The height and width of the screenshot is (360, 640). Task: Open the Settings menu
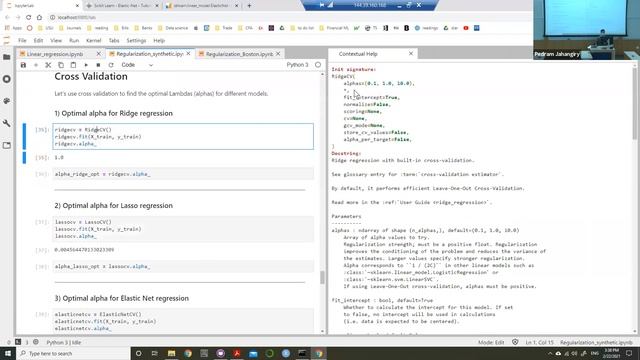[x=136, y=40]
